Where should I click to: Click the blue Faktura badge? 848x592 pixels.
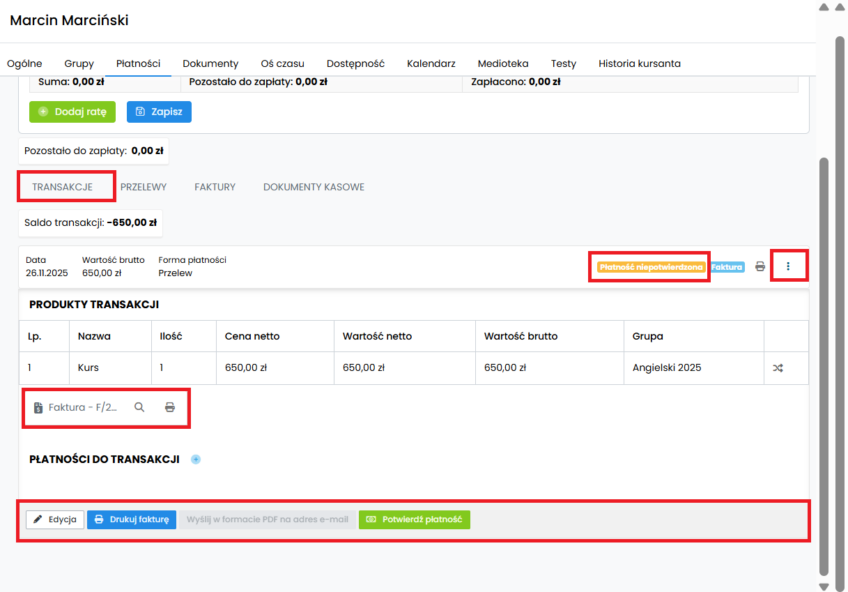(727, 267)
